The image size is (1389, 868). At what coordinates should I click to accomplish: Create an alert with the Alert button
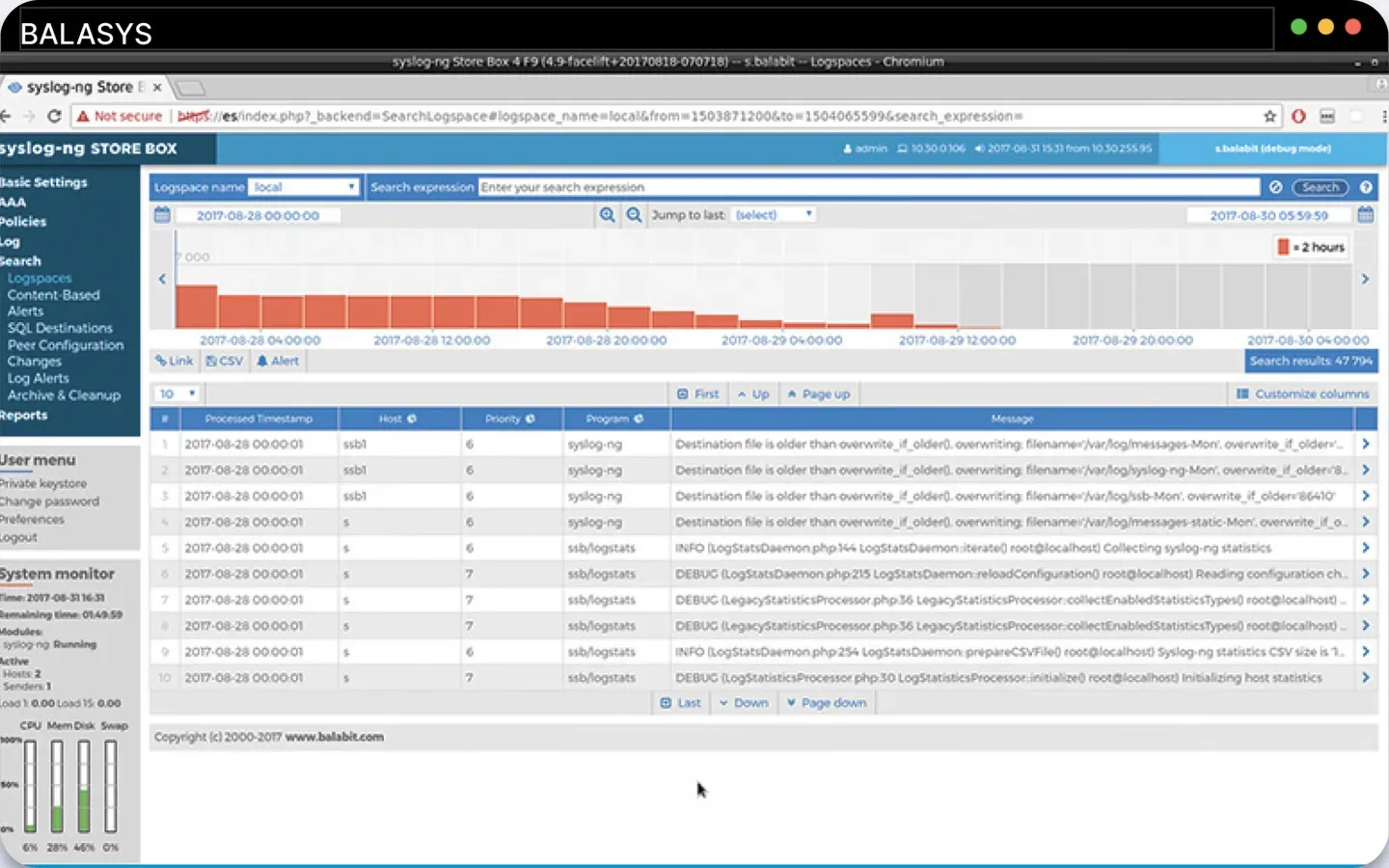278,361
